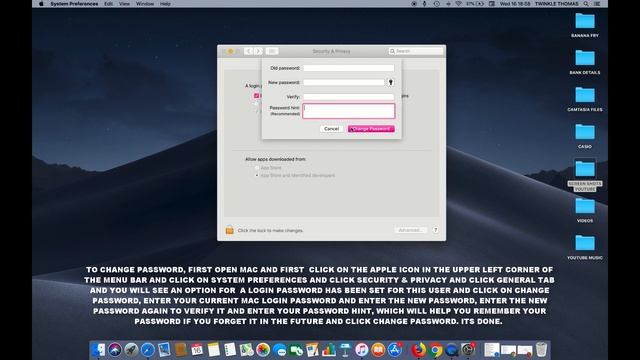The image size is (640, 360).
Task: Open Maps icon in the dock
Action: tap(247, 350)
